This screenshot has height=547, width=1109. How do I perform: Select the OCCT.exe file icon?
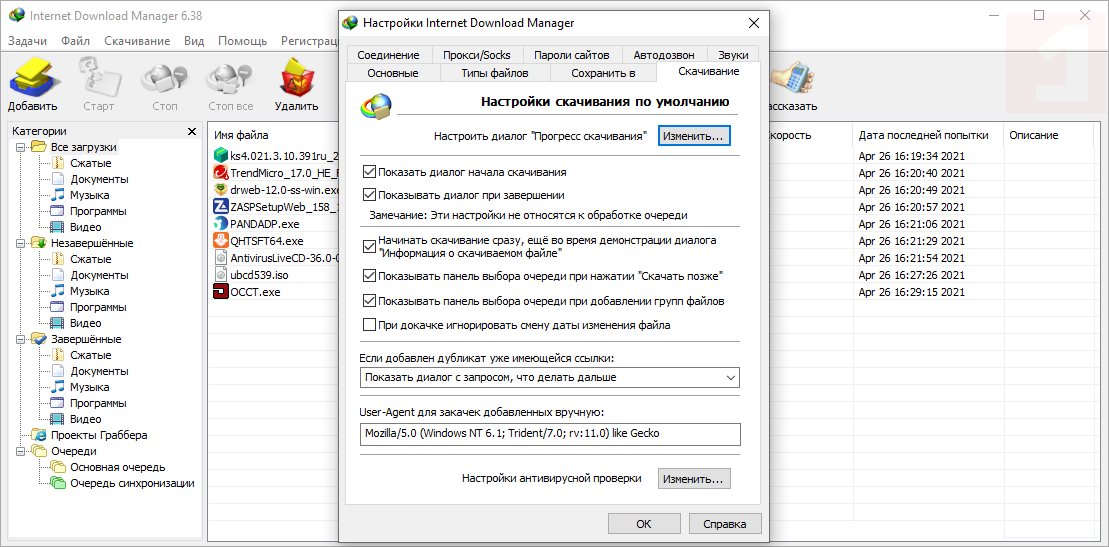[x=220, y=292]
